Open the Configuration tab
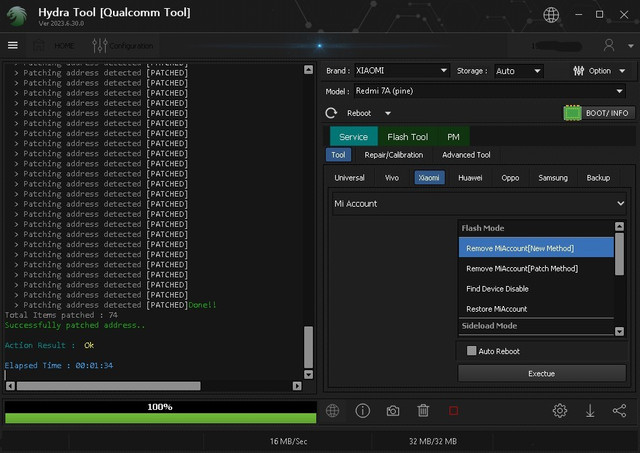Image resolution: width=640 pixels, height=453 pixels. pos(123,45)
